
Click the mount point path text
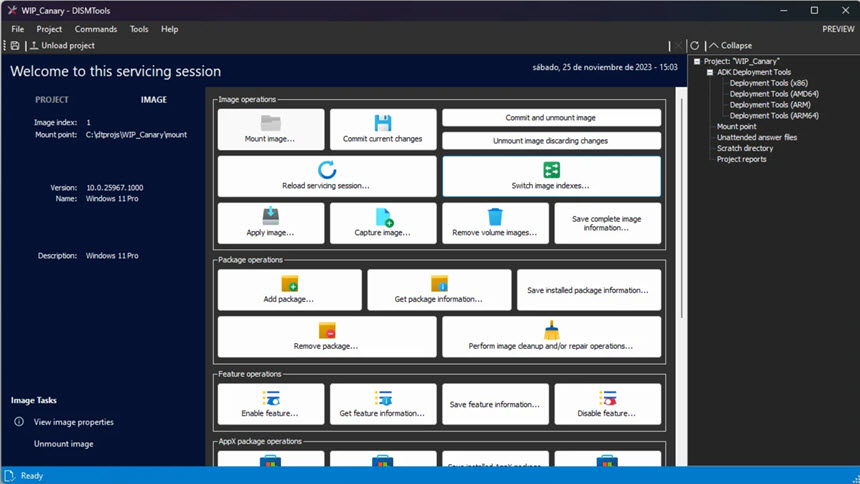(x=136, y=135)
